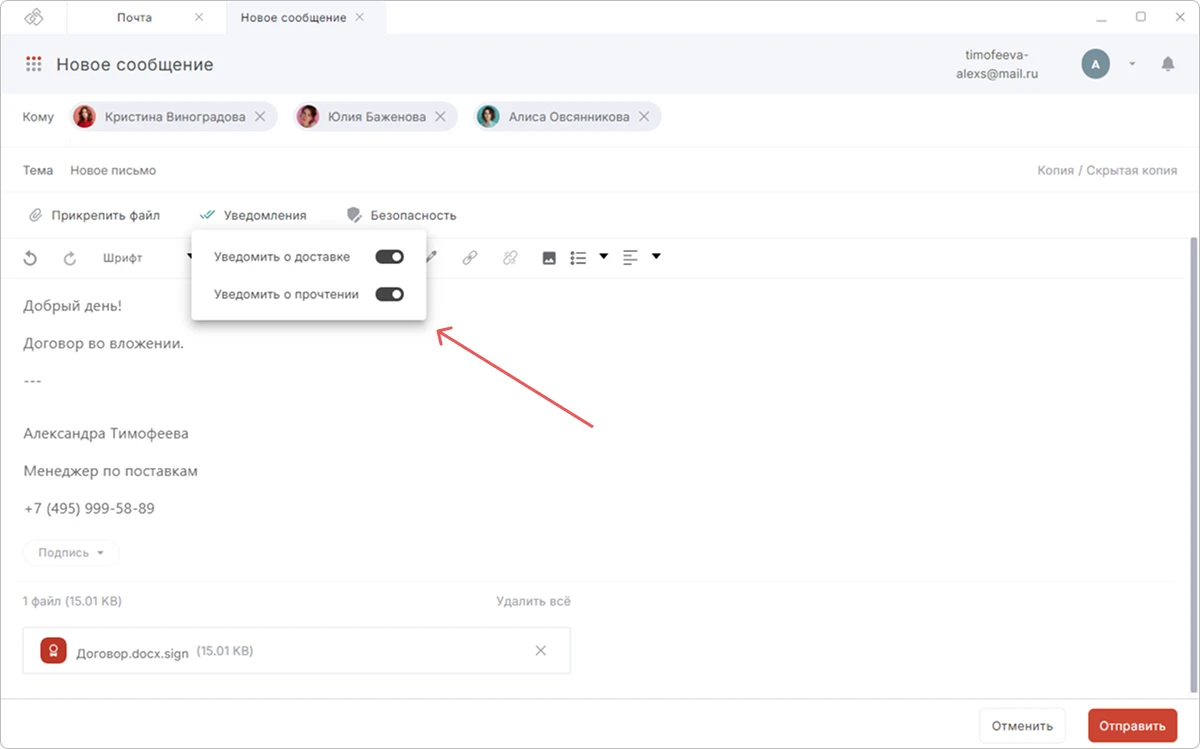
Task: Open the apps grid icon
Action: 34,64
